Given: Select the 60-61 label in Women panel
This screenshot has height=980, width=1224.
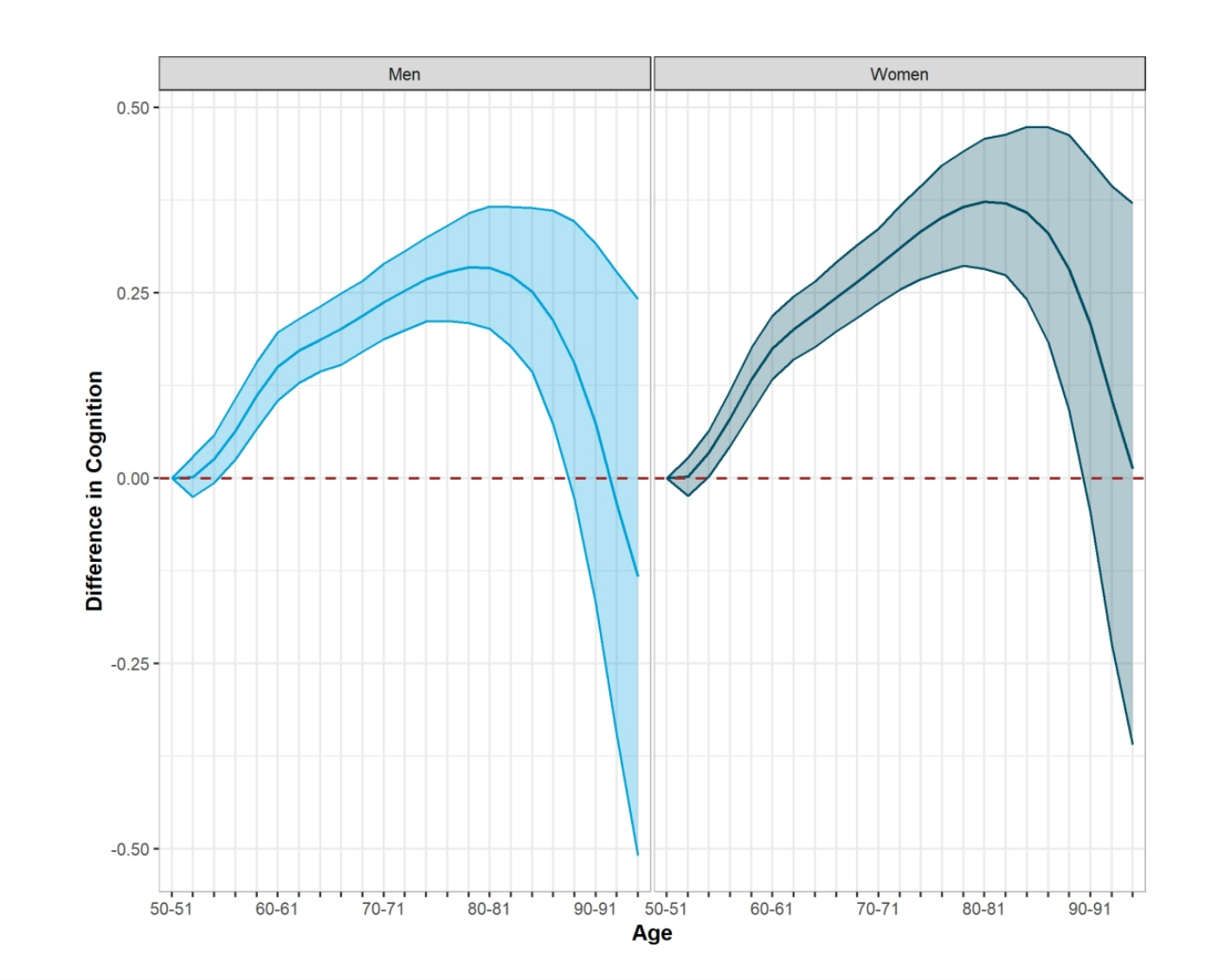Looking at the screenshot, I should click(772, 909).
